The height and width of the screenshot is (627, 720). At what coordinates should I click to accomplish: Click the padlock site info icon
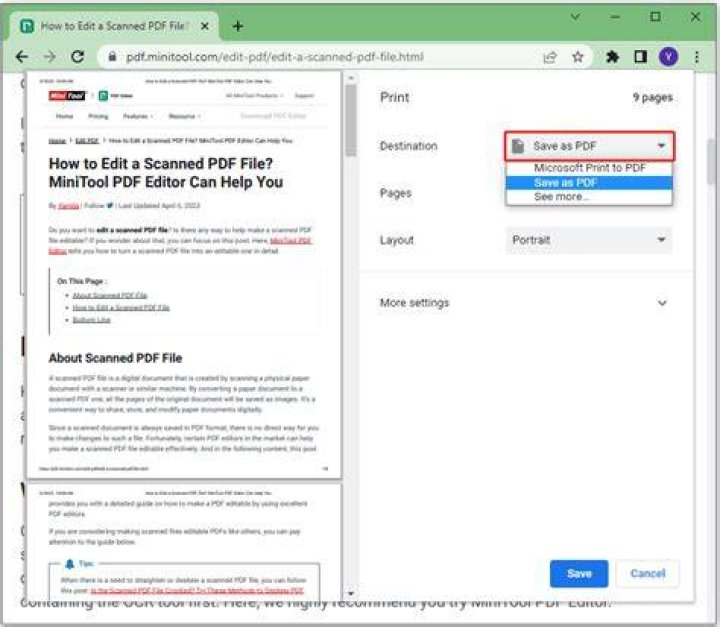coord(112,57)
